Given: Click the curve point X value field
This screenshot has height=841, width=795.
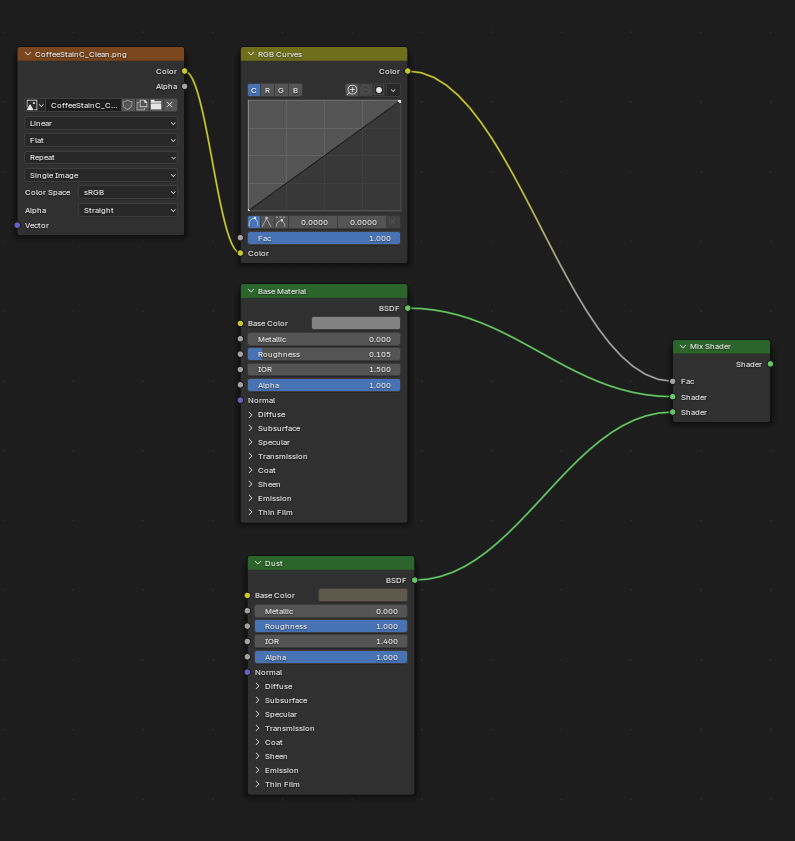Looking at the screenshot, I should [313, 222].
